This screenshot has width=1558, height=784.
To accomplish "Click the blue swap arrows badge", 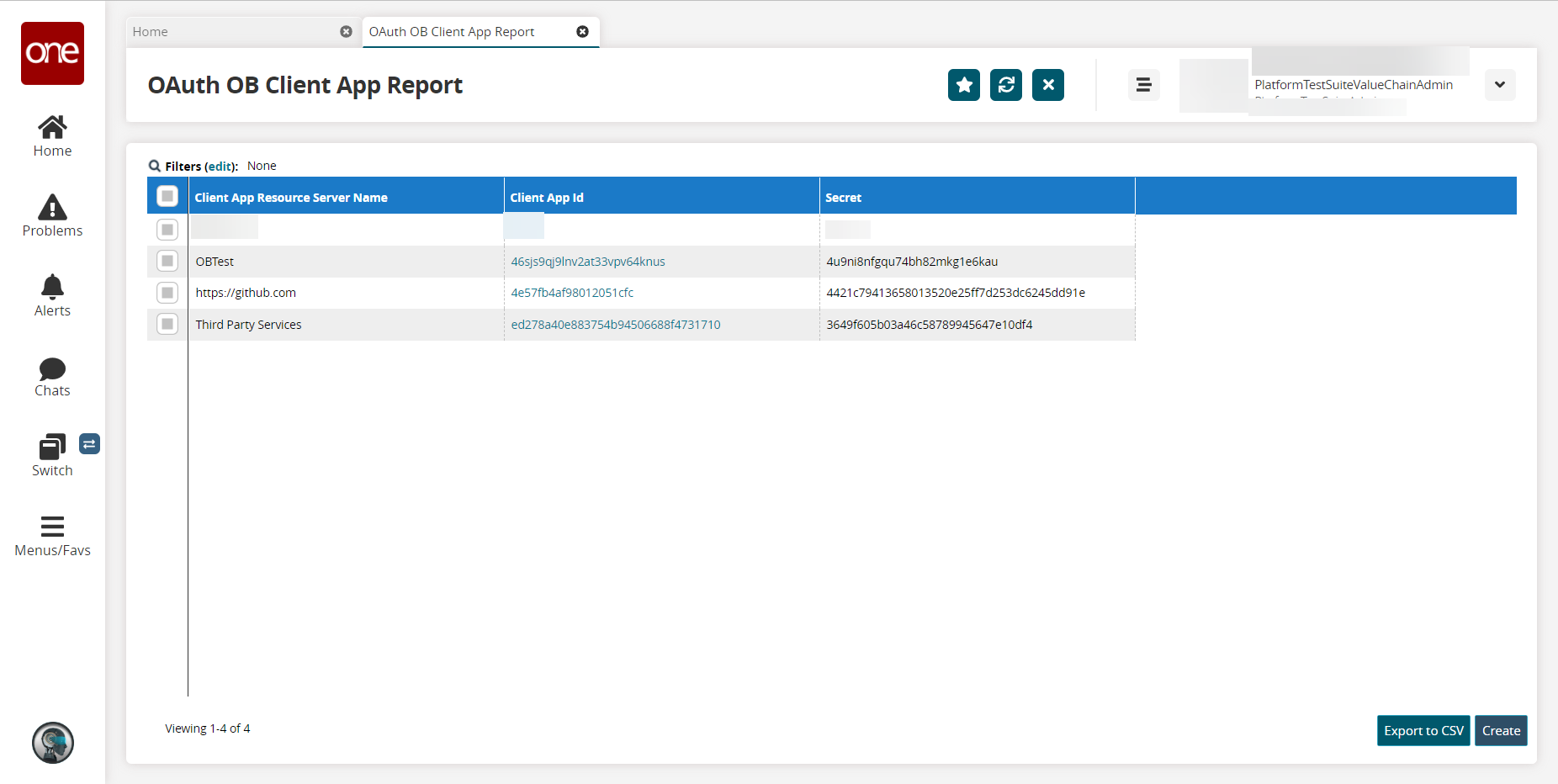I will click(x=89, y=443).
